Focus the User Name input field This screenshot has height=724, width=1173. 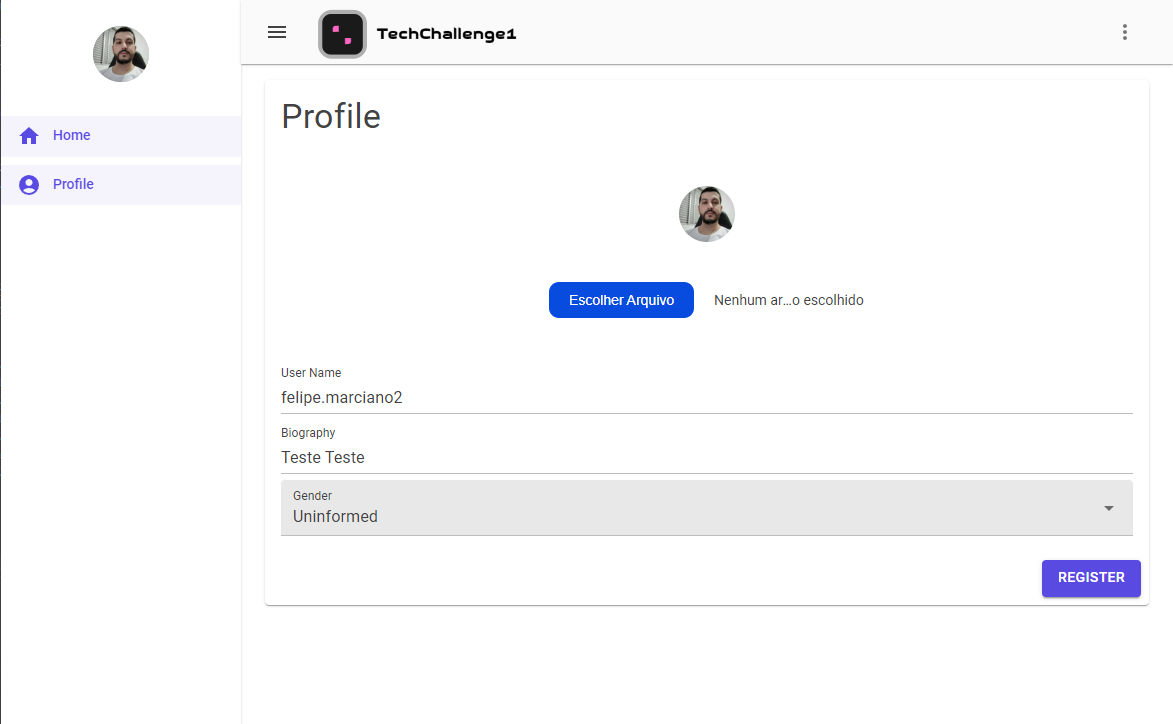click(x=707, y=397)
